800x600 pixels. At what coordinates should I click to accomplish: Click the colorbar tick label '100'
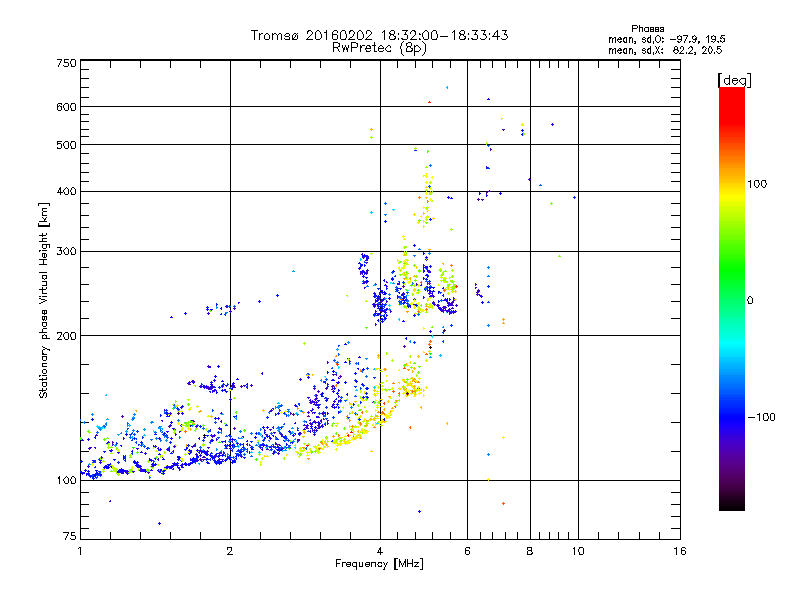pos(757,184)
